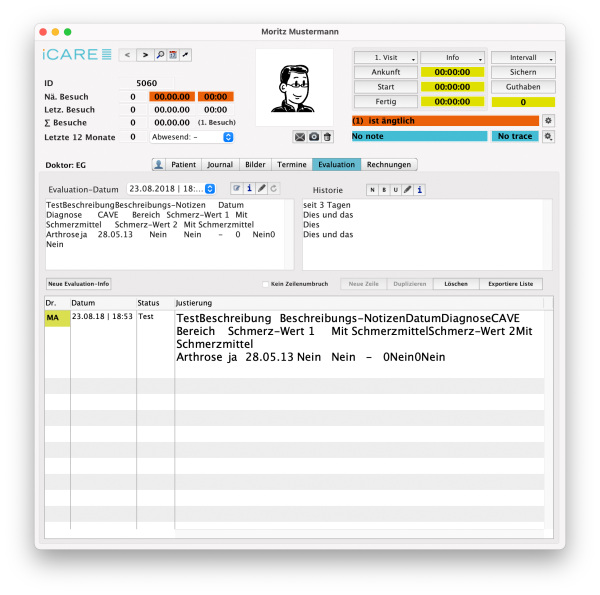Click the envelope mail icon under photo
The height and width of the screenshot is (595, 600).
(x=299, y=136)
